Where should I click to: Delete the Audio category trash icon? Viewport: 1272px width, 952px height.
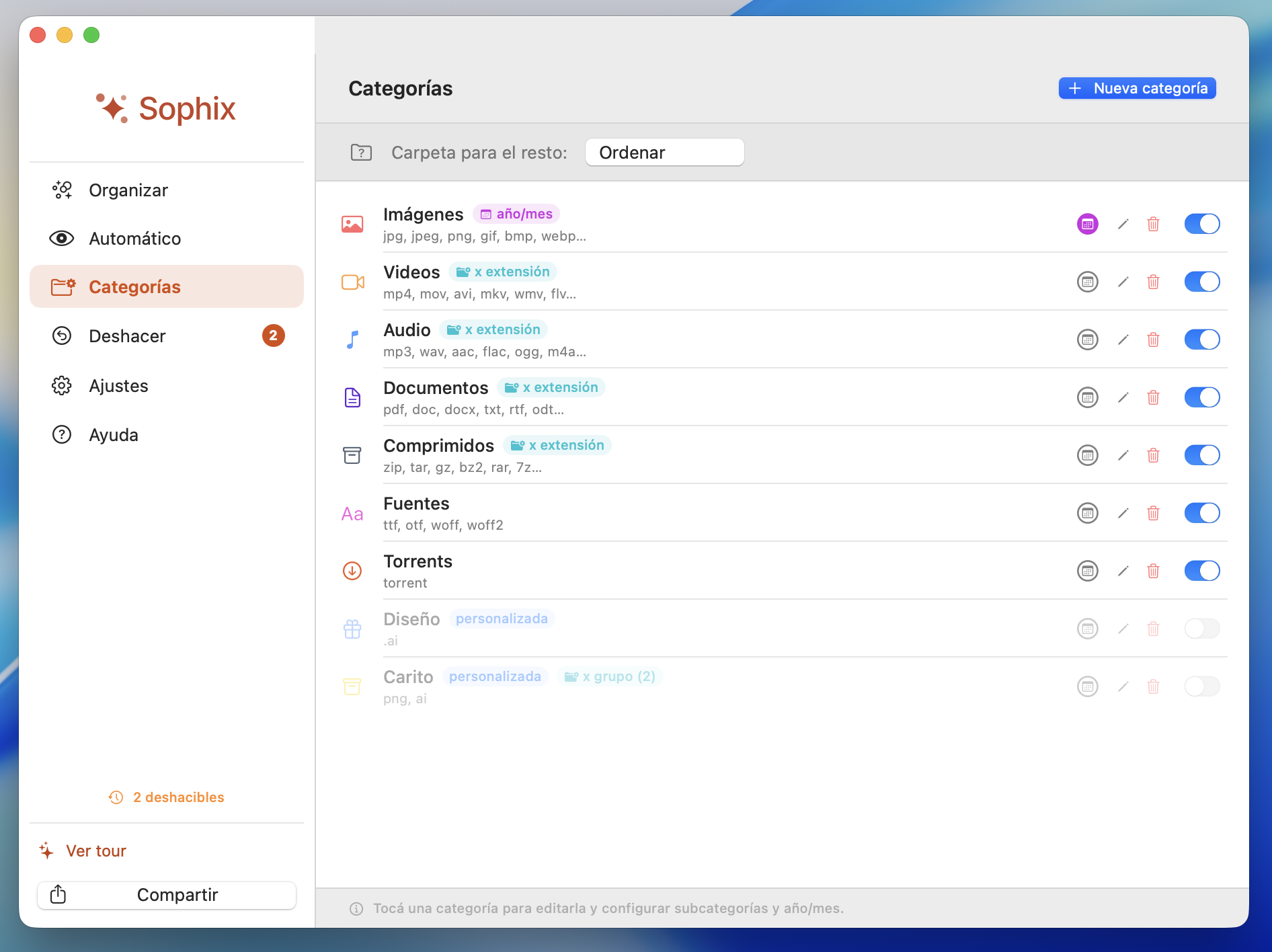1153,340
